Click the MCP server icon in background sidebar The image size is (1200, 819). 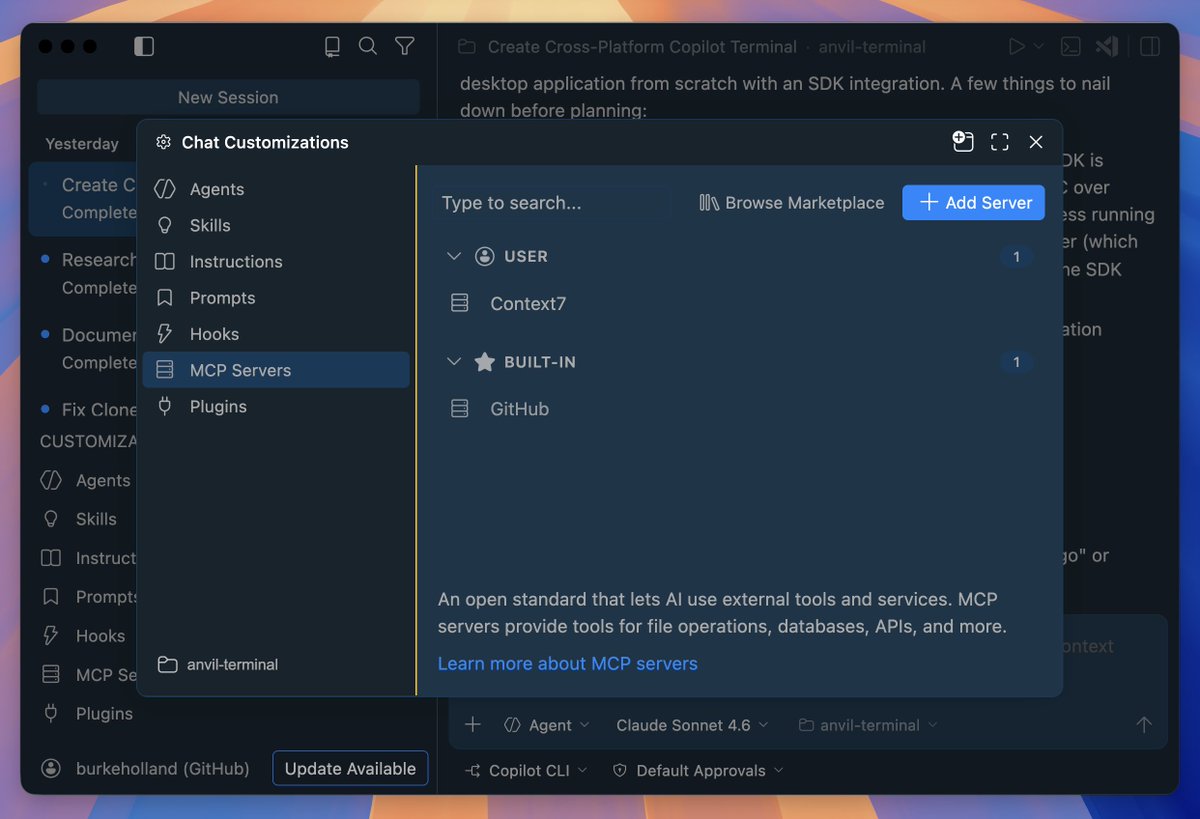click(51, 675)
